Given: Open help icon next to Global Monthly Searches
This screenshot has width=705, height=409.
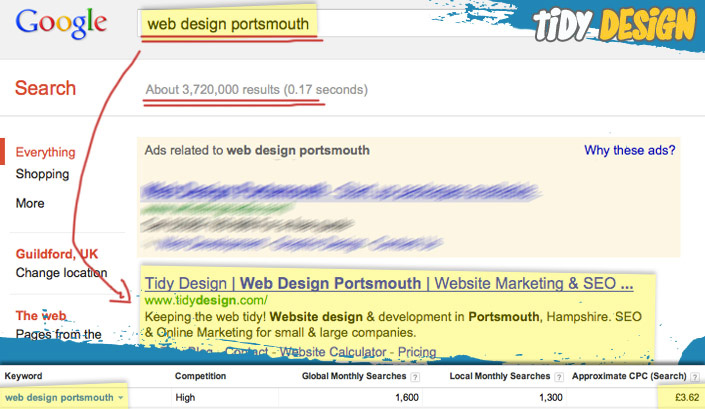Looking at the screenshot, I should (415, 377).
